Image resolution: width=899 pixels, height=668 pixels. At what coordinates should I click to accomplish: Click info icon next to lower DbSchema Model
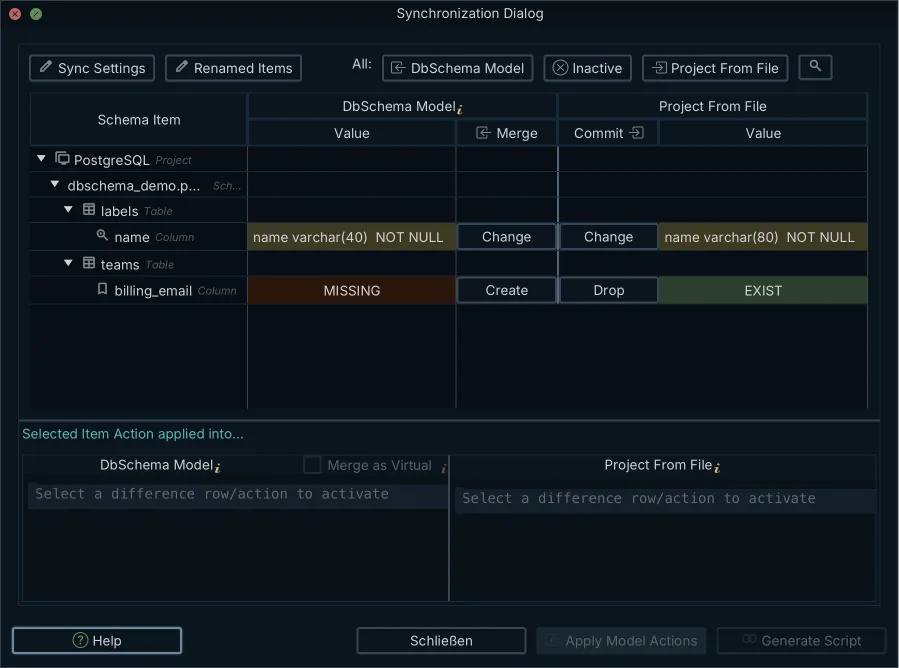click(218, 468)
